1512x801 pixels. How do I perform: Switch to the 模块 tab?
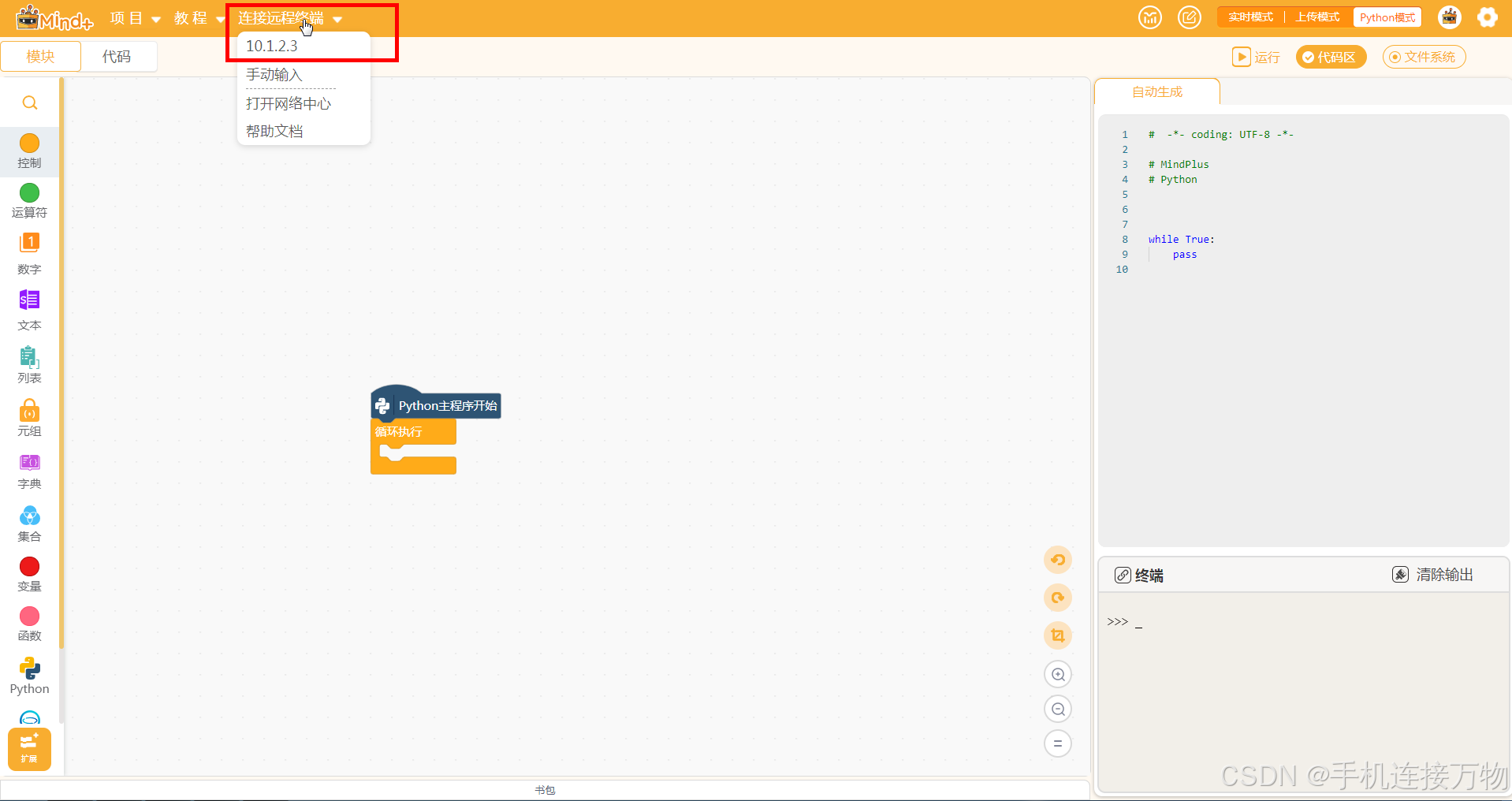point(41,57)
